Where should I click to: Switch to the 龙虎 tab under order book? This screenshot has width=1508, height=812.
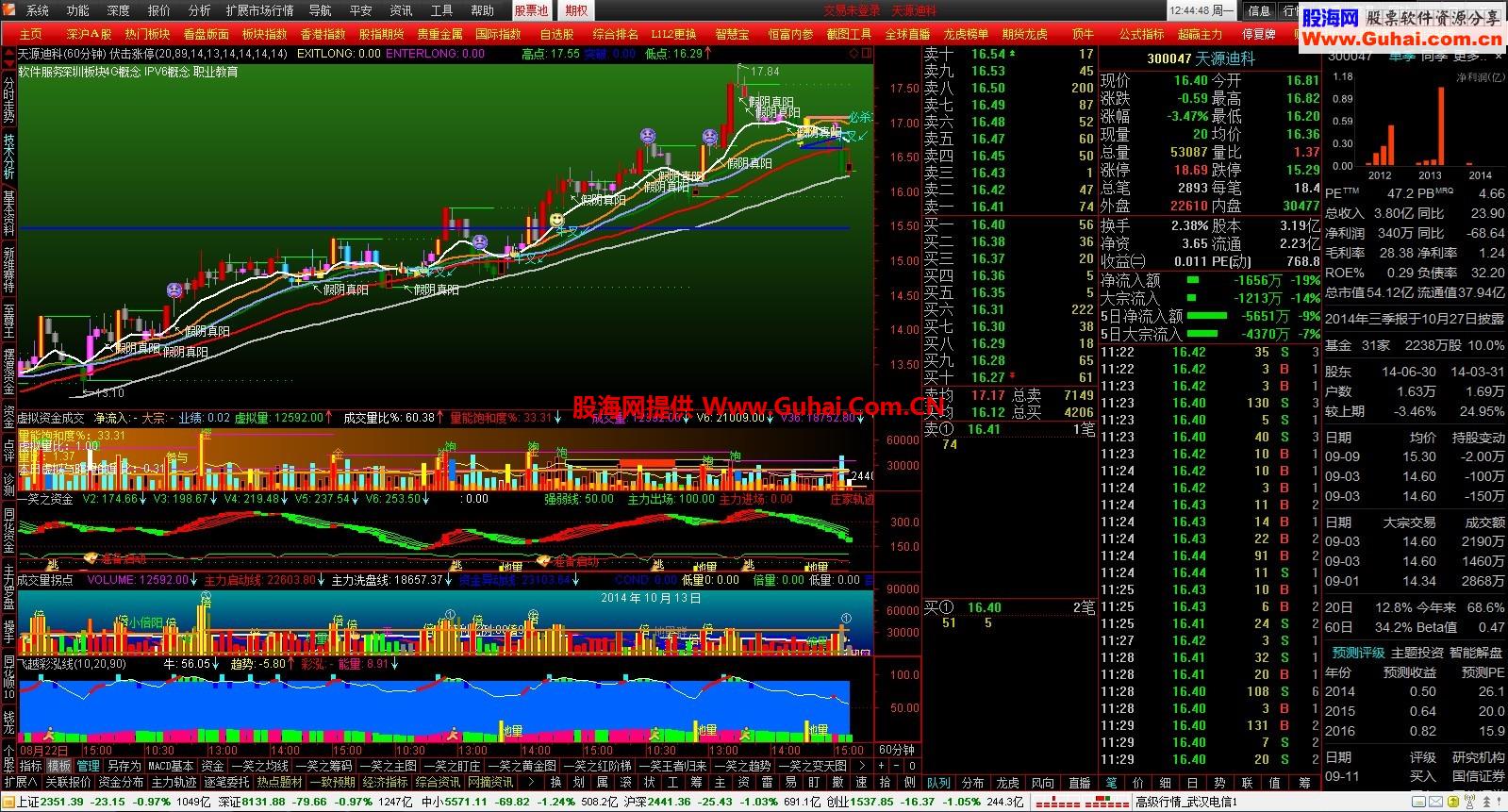tap(1008, 783)
